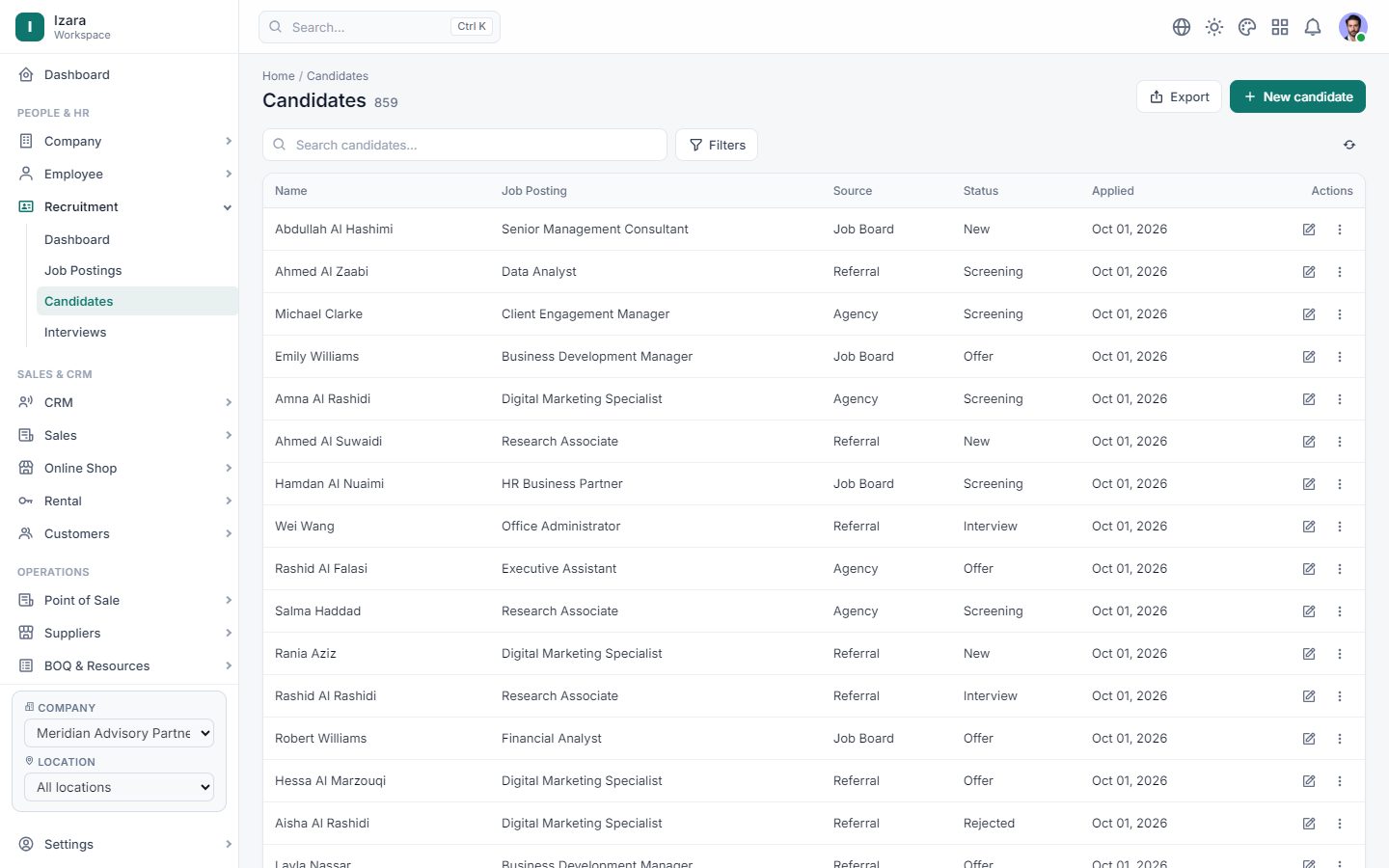The height and width of the screenshot is (868, 1389).
Task: Open more actions for Salma Haddad
Action: pyautogui.click(x=1340, y=611)
